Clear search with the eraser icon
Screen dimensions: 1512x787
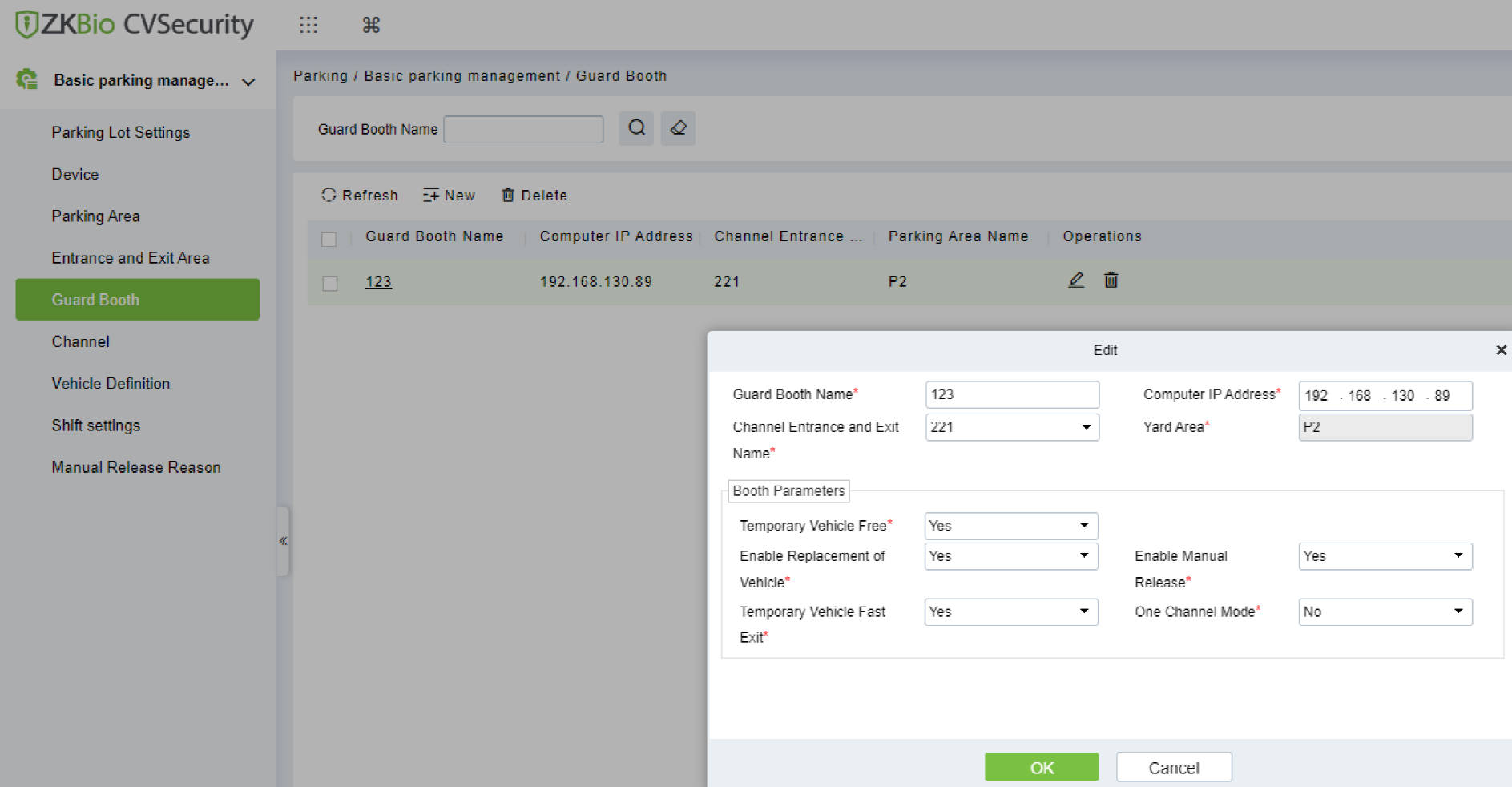coord(678,128)
